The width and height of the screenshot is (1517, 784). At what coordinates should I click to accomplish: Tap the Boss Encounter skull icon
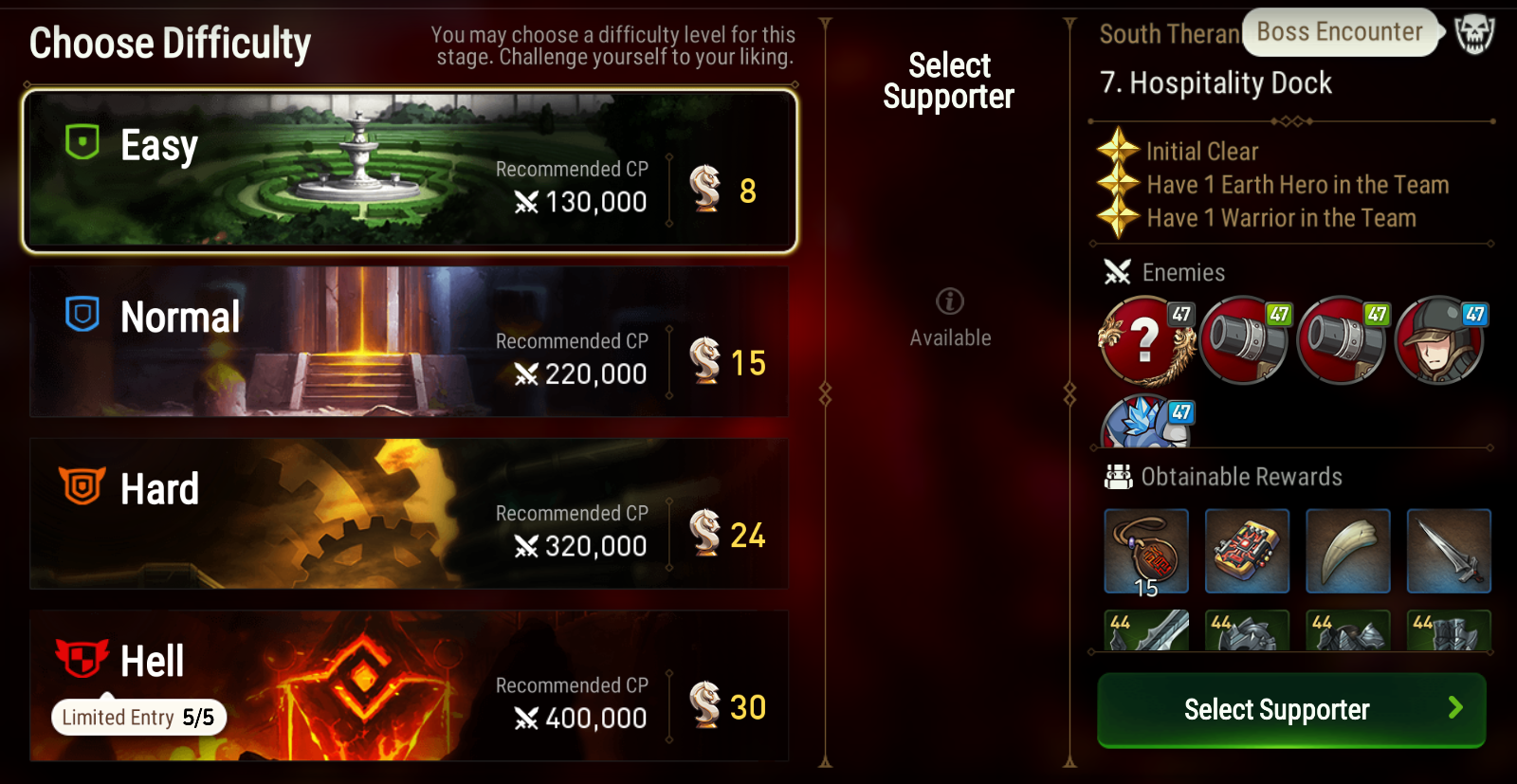tap(1474, 34)
